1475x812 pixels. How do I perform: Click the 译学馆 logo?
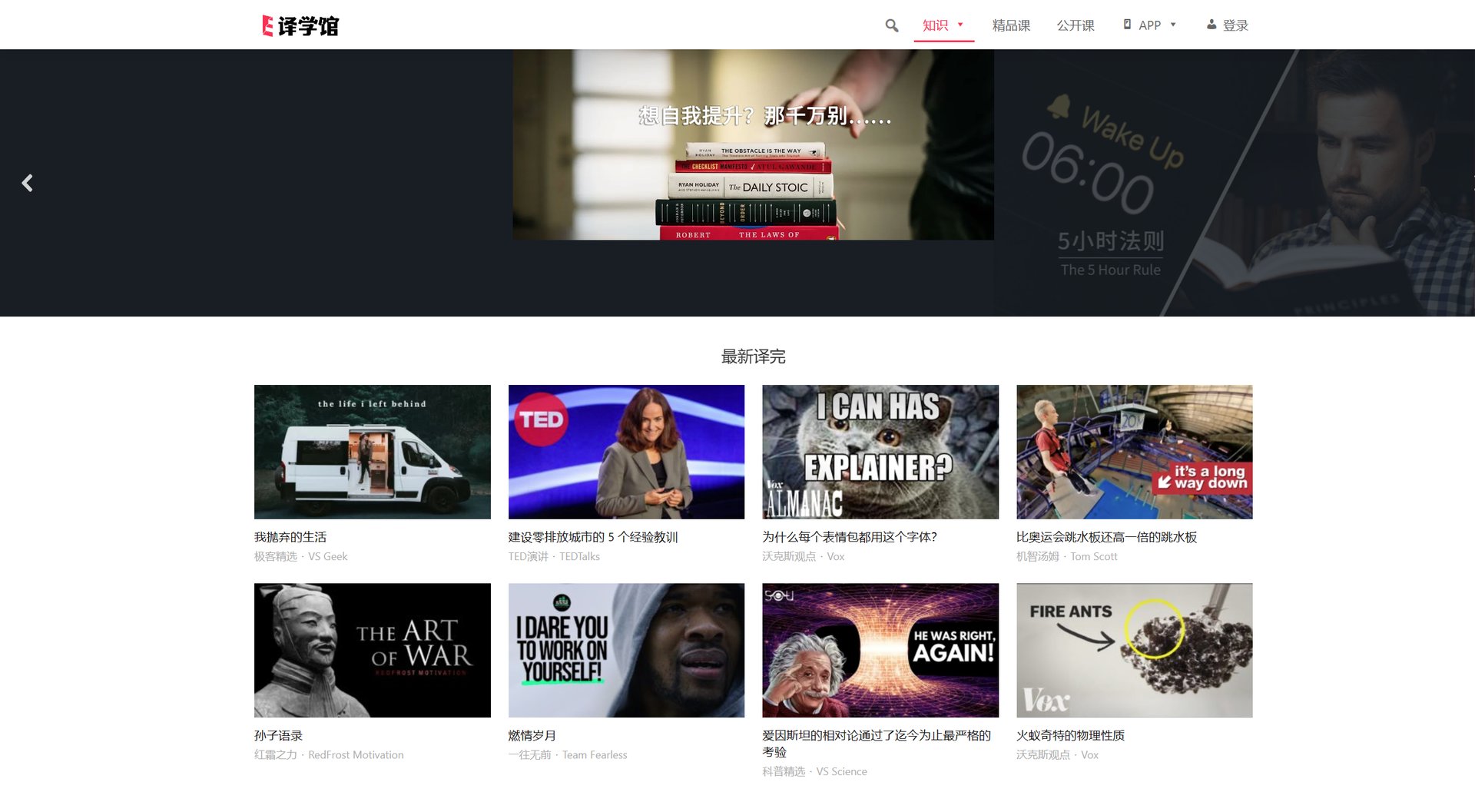click(x=300, y=25)
